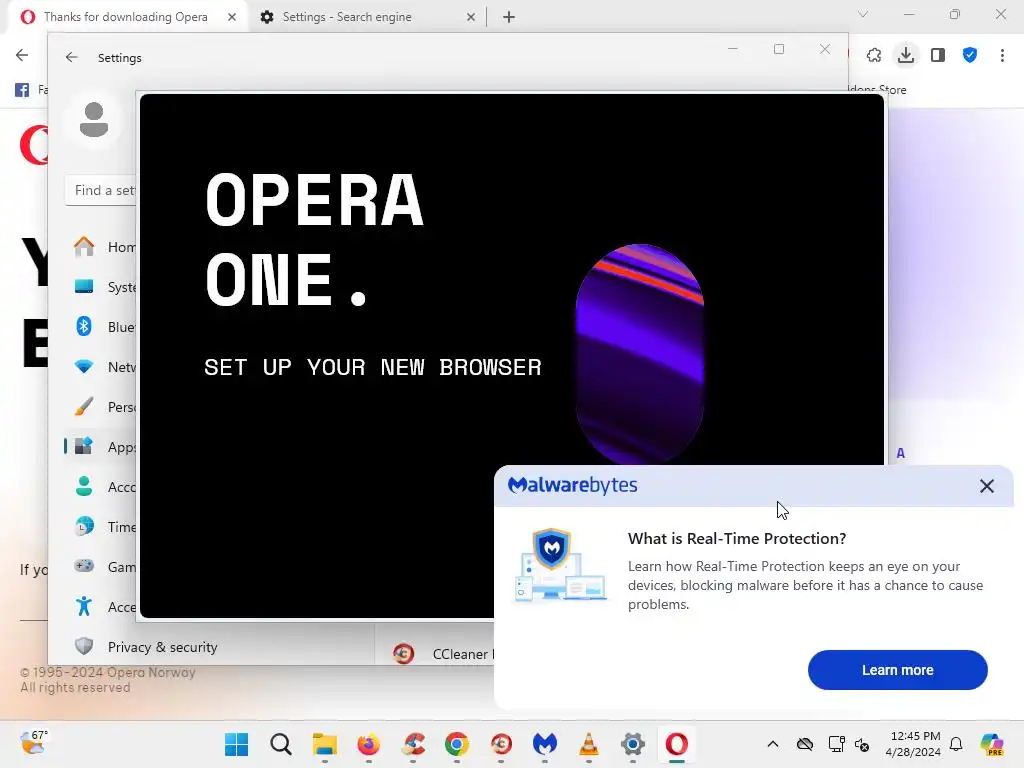Screen dimensions: 1024x768
Task: Open the weather widget on taskbar
Action: point(33,743)
